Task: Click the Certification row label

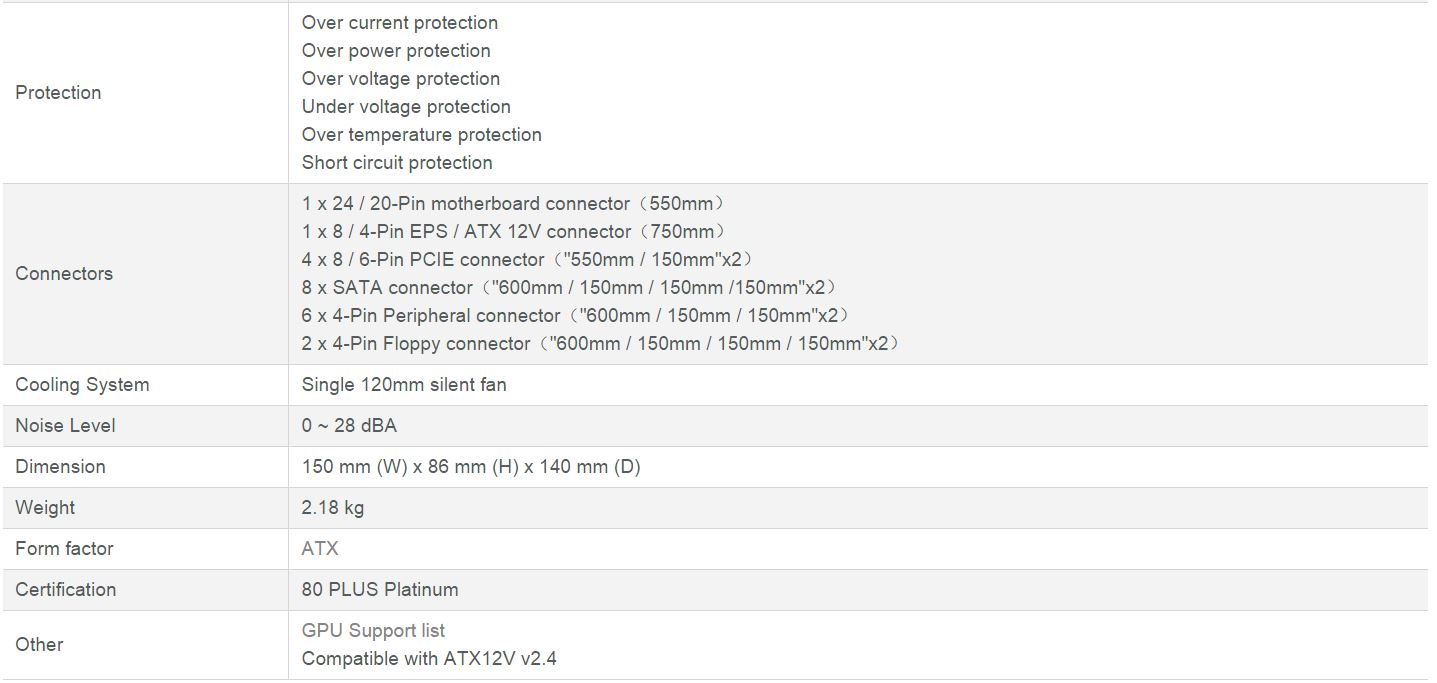Action: pos(65,590)
